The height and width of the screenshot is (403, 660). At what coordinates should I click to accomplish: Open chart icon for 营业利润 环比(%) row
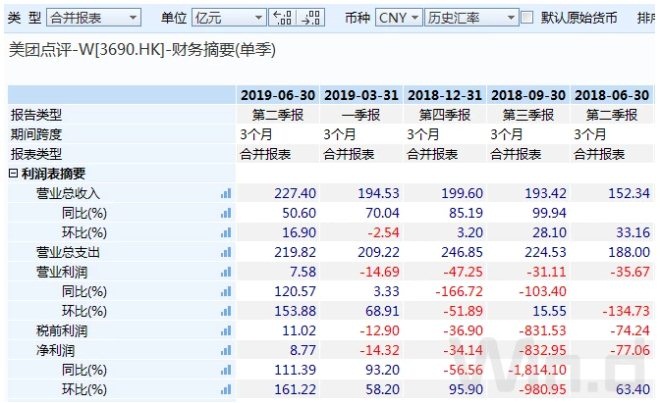pyautogui.click(x=226, y=311)
